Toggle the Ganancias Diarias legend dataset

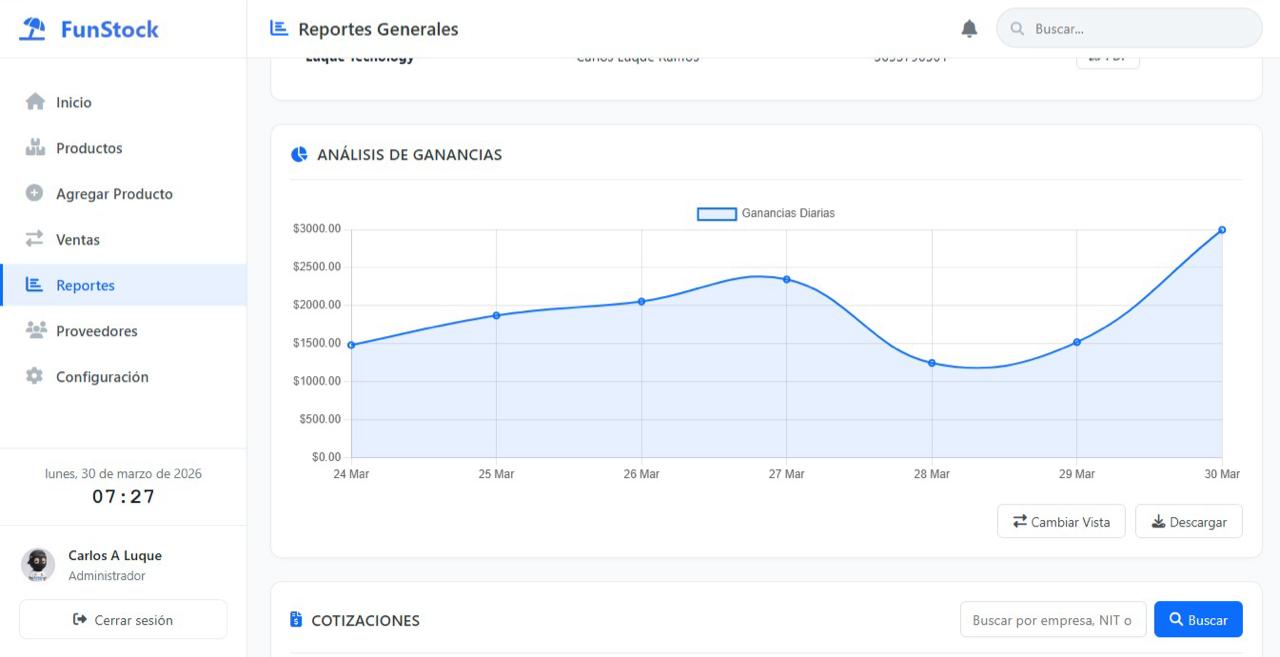click(x=766, y=213)
